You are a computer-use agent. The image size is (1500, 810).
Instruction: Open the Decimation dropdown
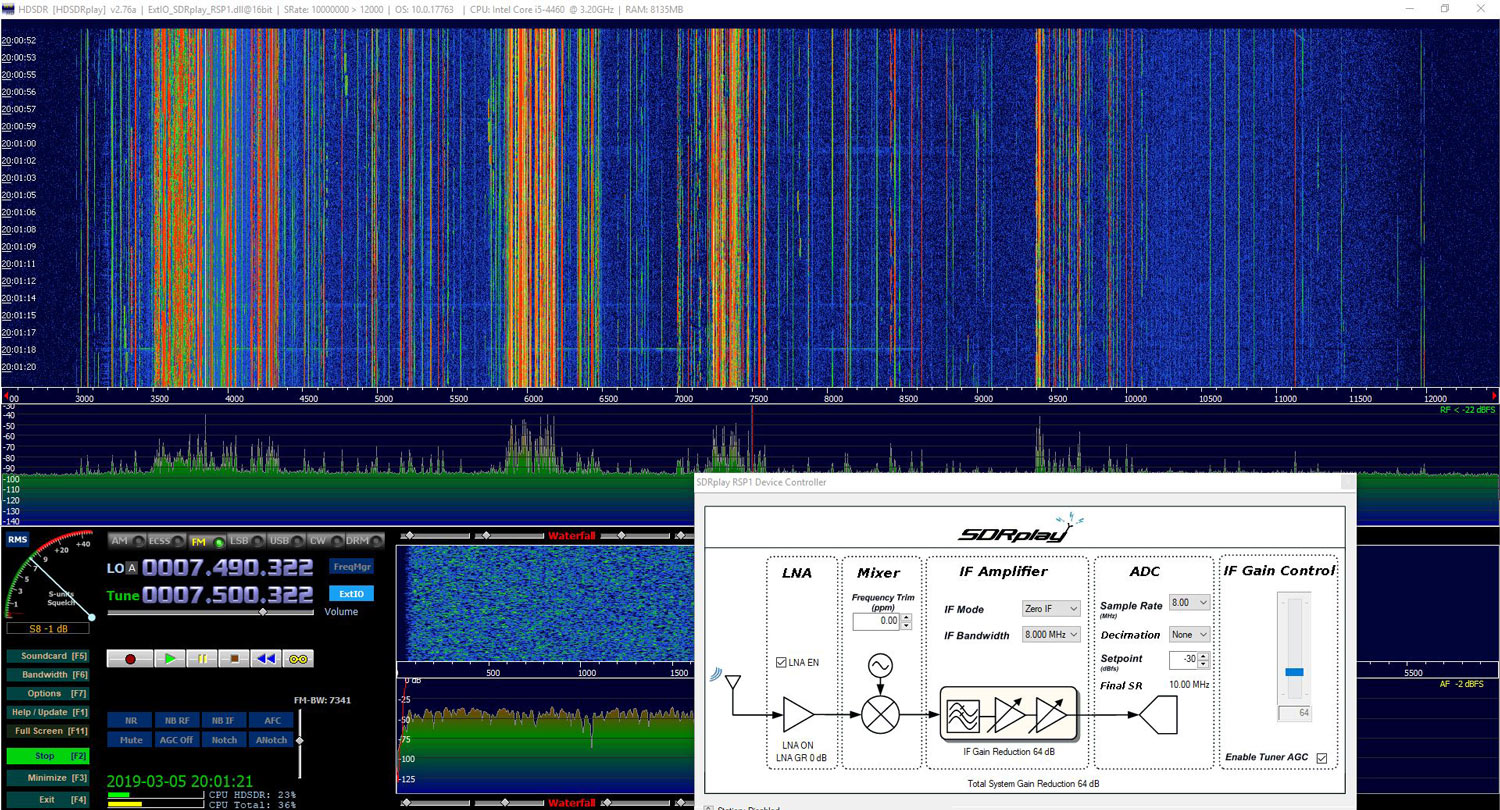click(x=1189, y=635)
